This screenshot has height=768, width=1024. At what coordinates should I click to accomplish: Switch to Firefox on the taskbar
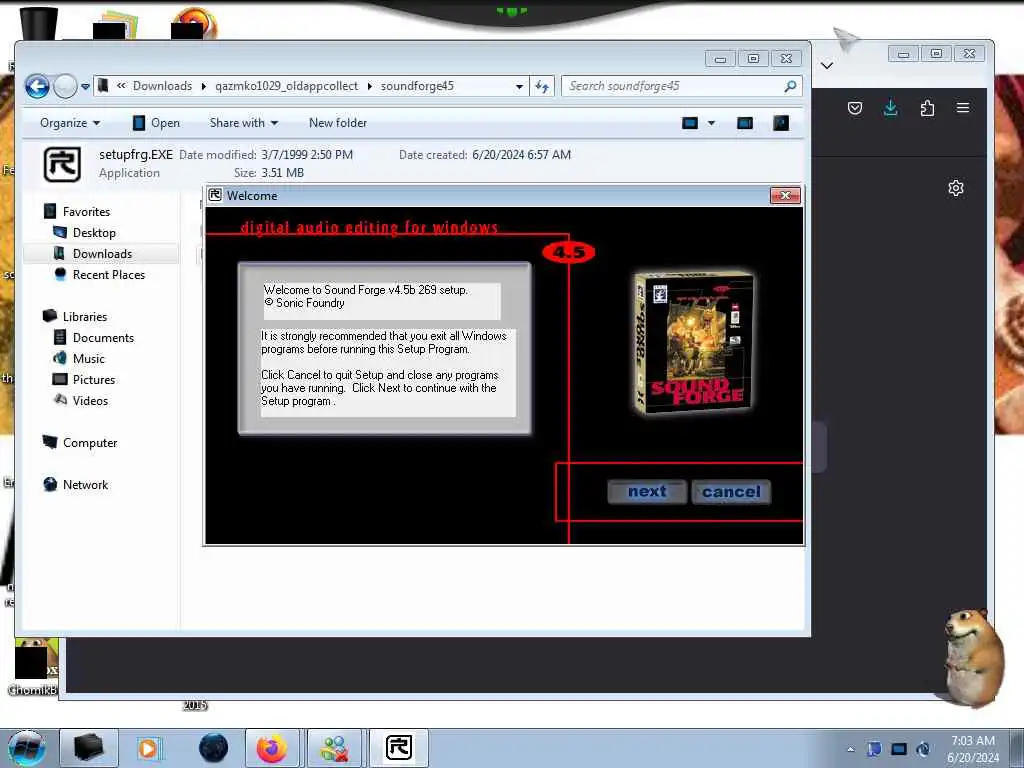click(x=272, y=748)
